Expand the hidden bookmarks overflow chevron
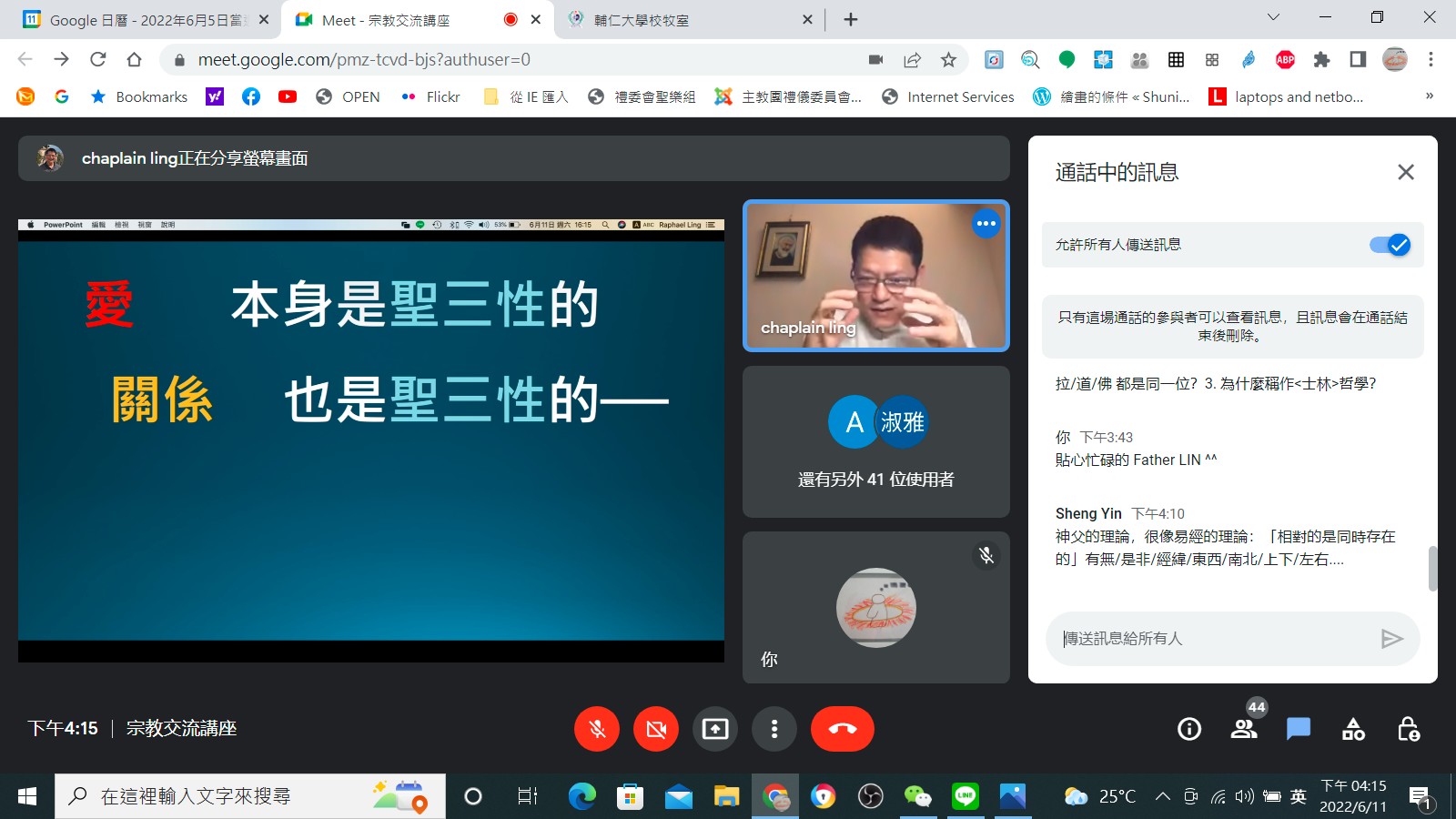Image resolution: width=1456 pixels, height=819 pixels. [1429, 96]
